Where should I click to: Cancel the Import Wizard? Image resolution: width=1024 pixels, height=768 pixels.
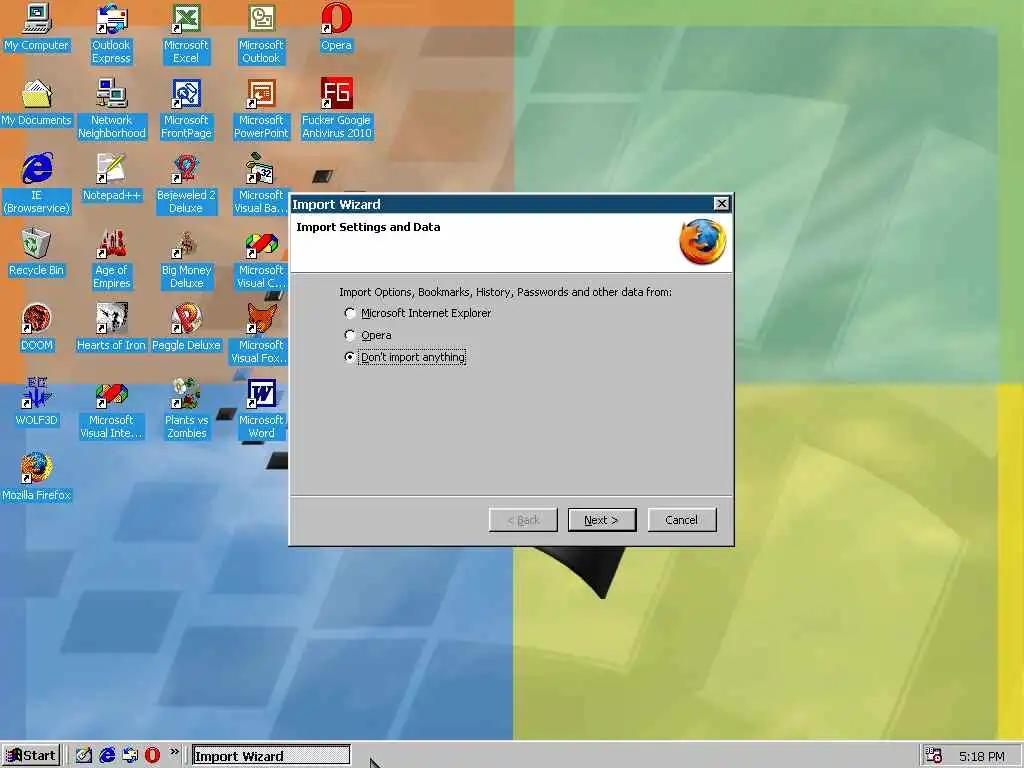click(682, 520)
